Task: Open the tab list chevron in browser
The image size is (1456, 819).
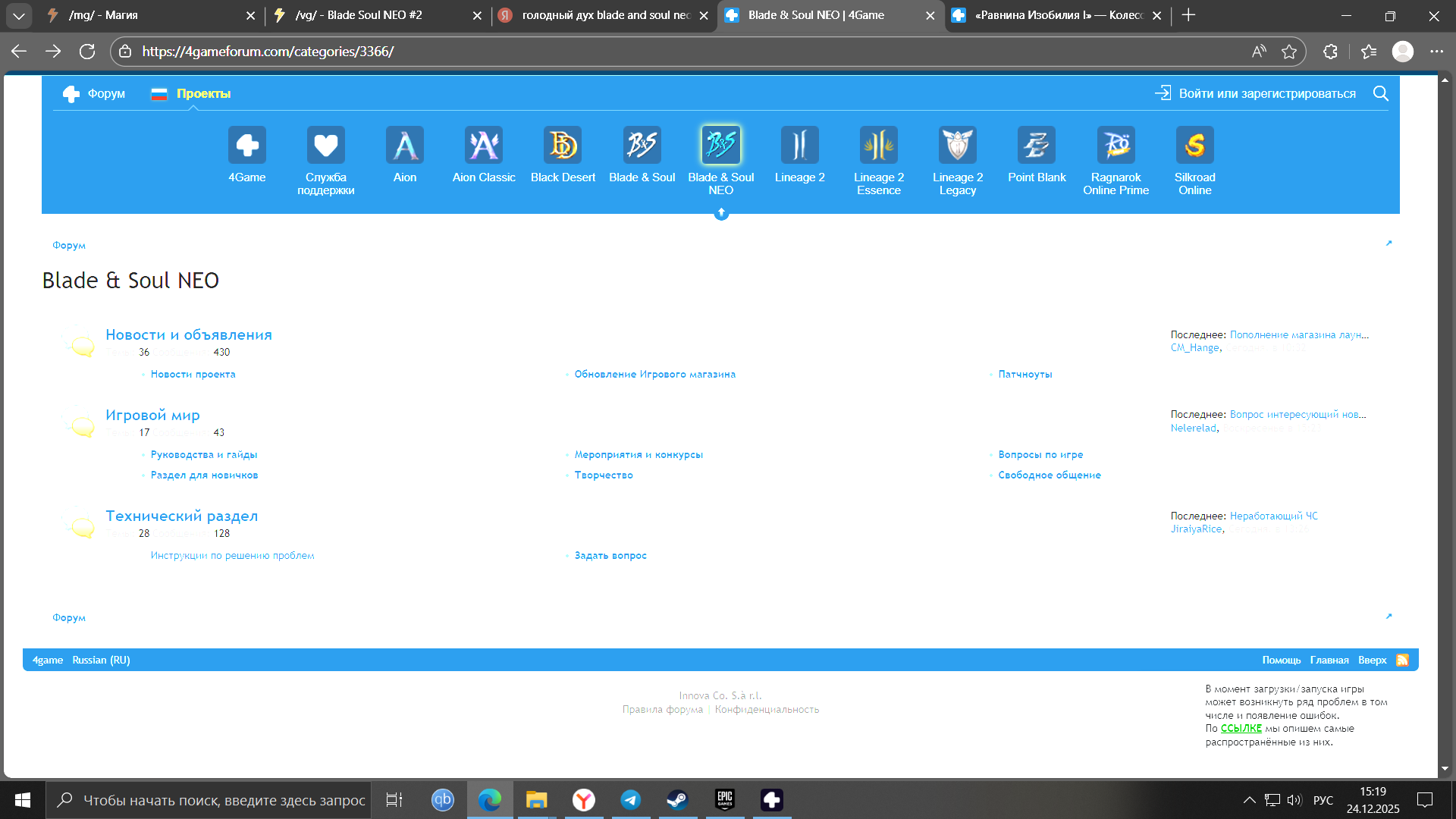Action: point(18,15)
